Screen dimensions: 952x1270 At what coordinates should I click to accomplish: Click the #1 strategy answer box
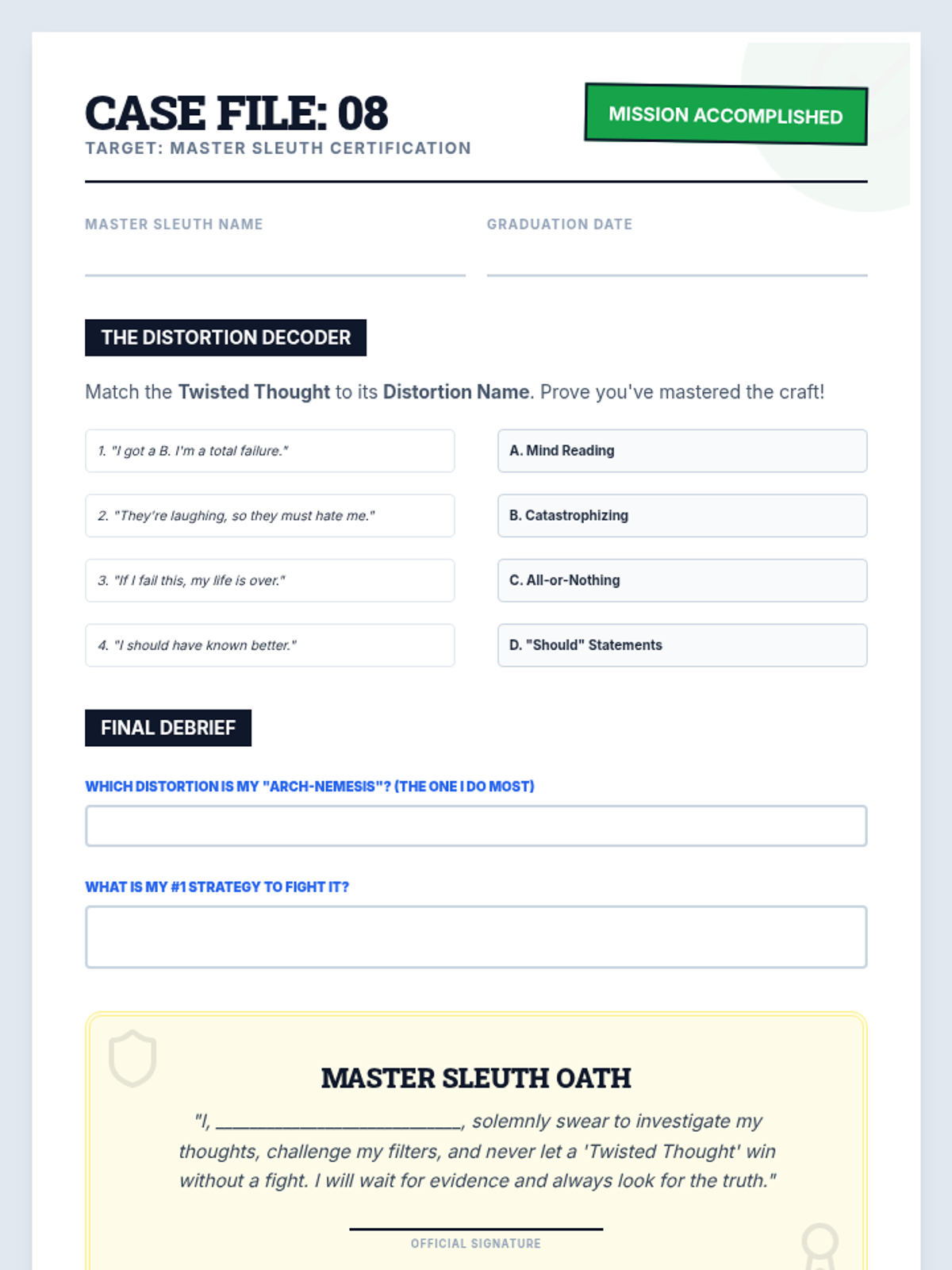[x=476, y=937]
